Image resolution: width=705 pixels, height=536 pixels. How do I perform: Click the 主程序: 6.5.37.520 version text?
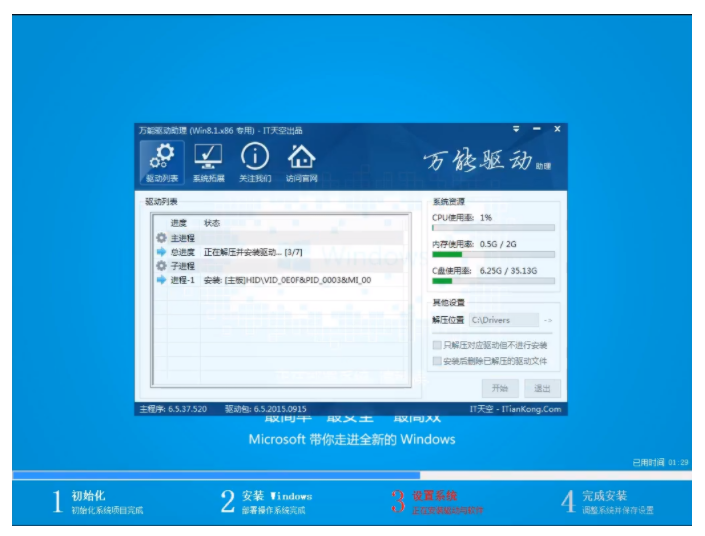pos(173,409)
